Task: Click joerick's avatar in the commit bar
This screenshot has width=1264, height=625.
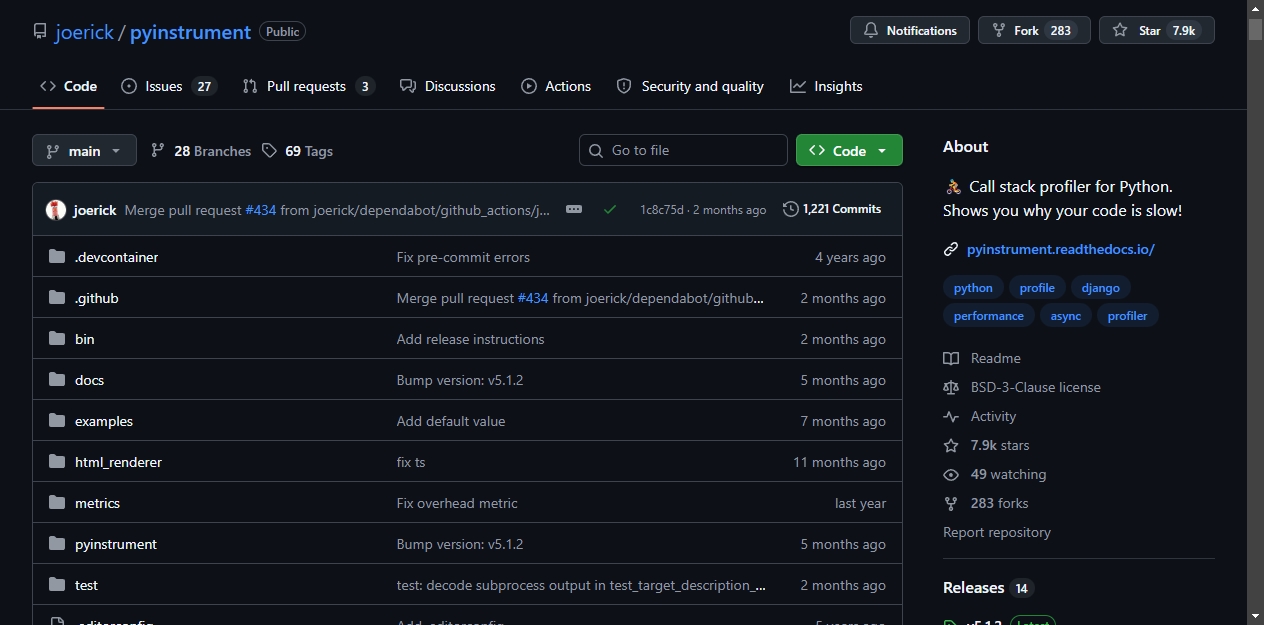Action: click(56, 210)
